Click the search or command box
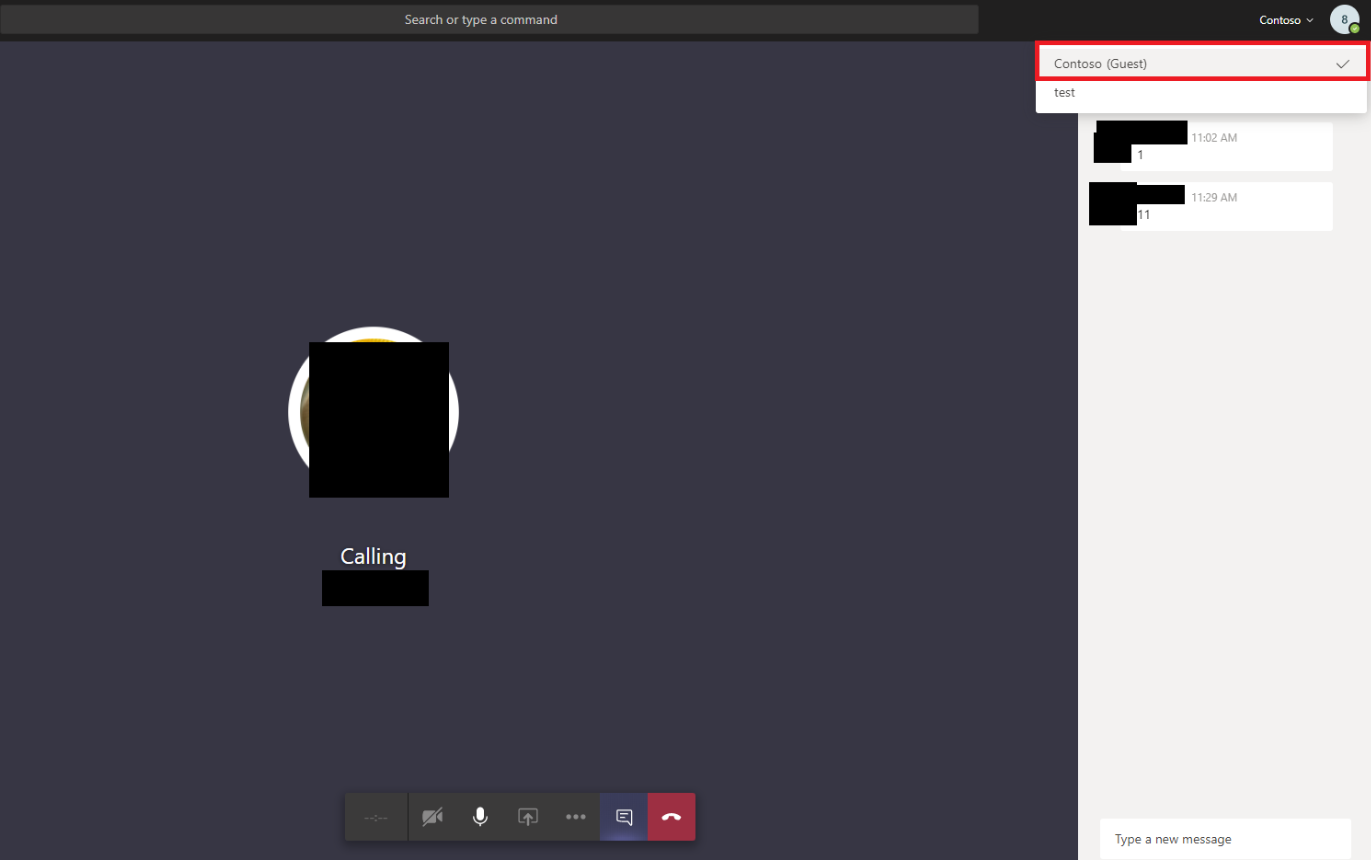The width and height of the screenshot is (1372, 861). coord(489,20)
